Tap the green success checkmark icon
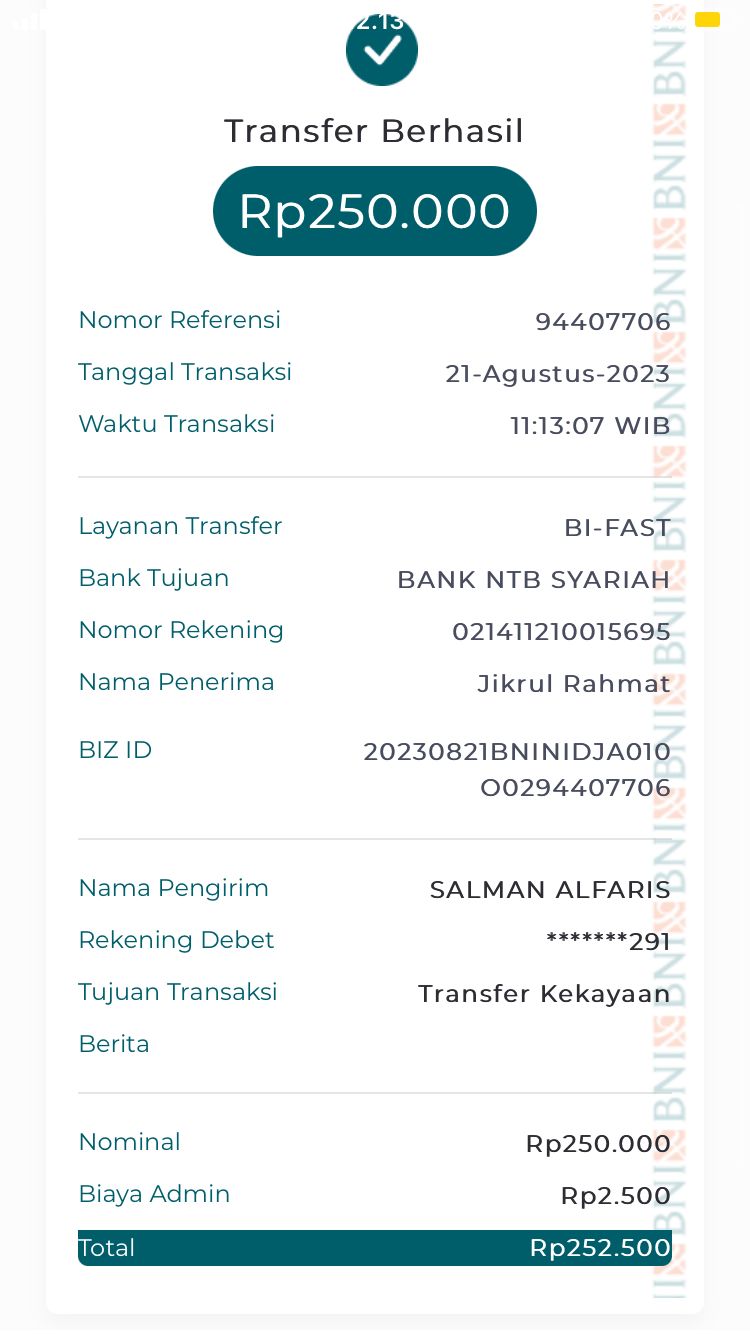The height and width of the screenshot is (1334, 750). click(381, 50)
